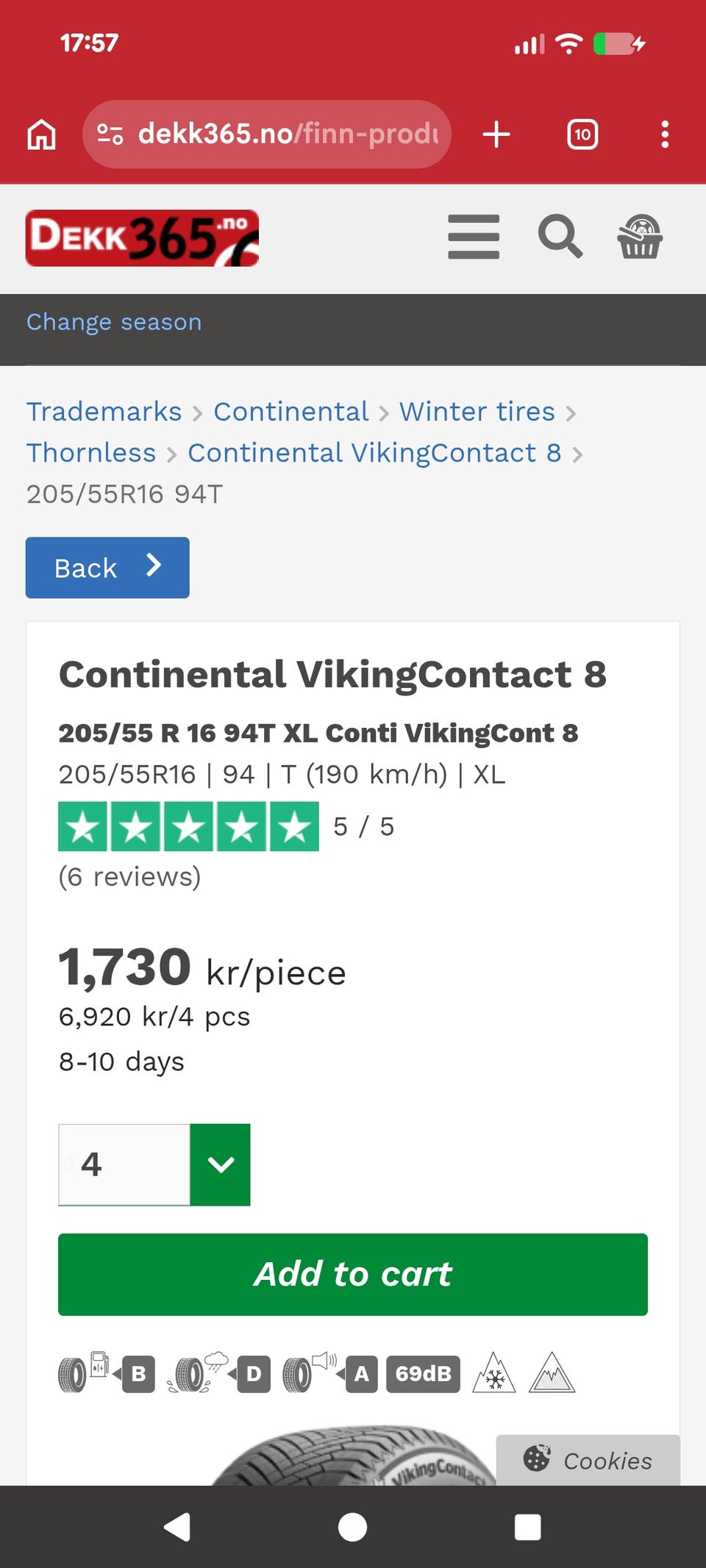Open the Cookies settings button
Image resolution: width=706 pixels, height=1568 pixels.
588,1460
